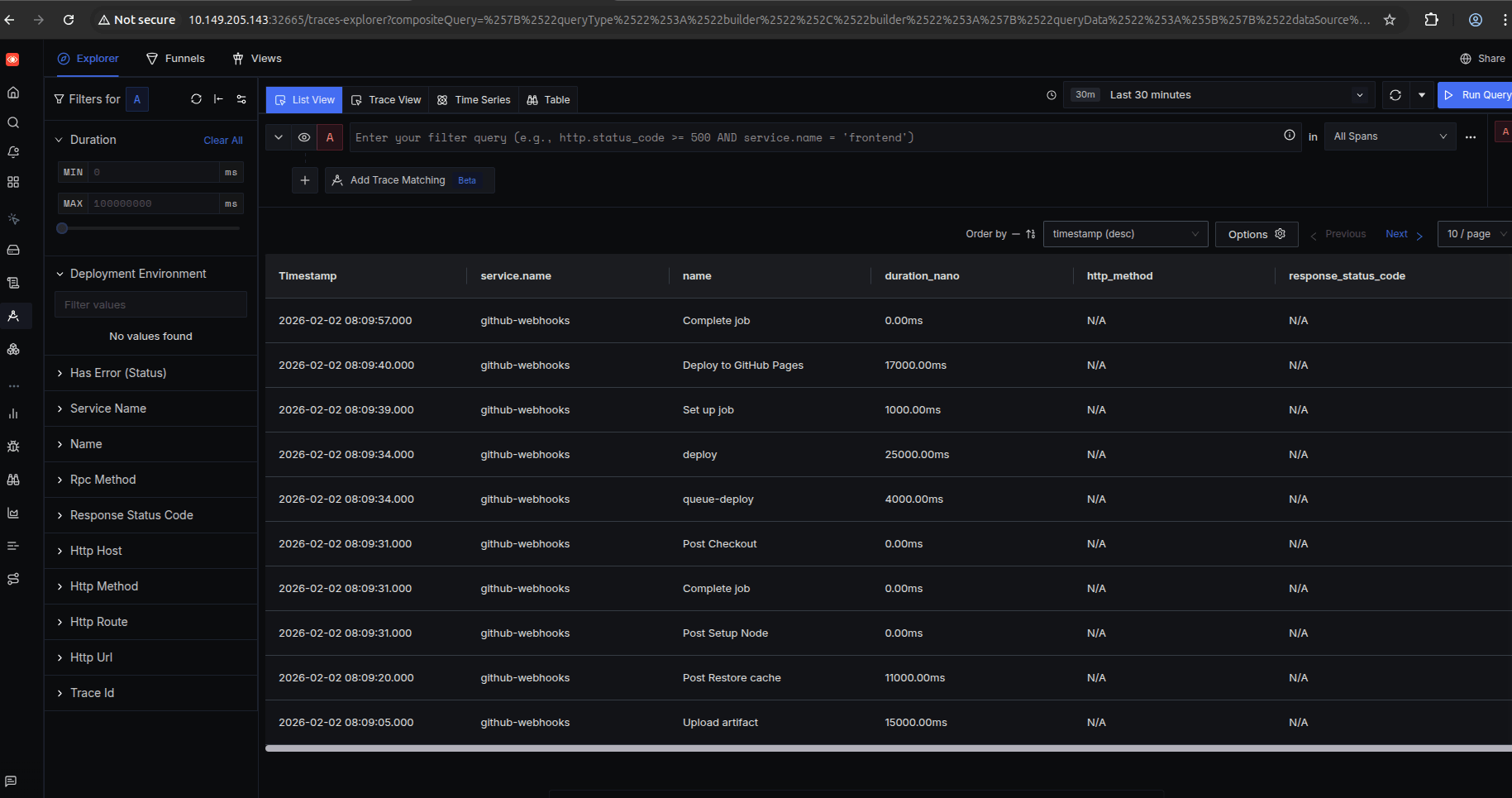1512x798 pixels.
Task: Toggle query A visibility eye icon
Action: click(304, 137)
